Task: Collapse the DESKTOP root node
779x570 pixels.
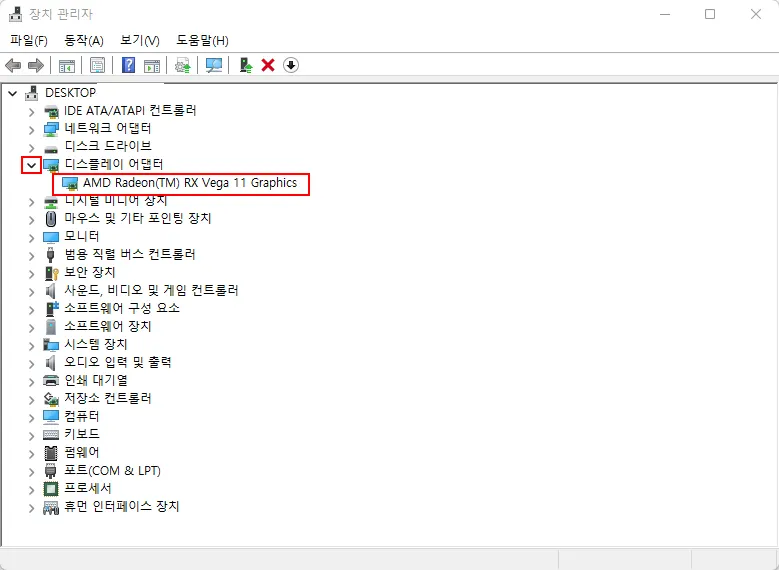Action: coord(13,93)
